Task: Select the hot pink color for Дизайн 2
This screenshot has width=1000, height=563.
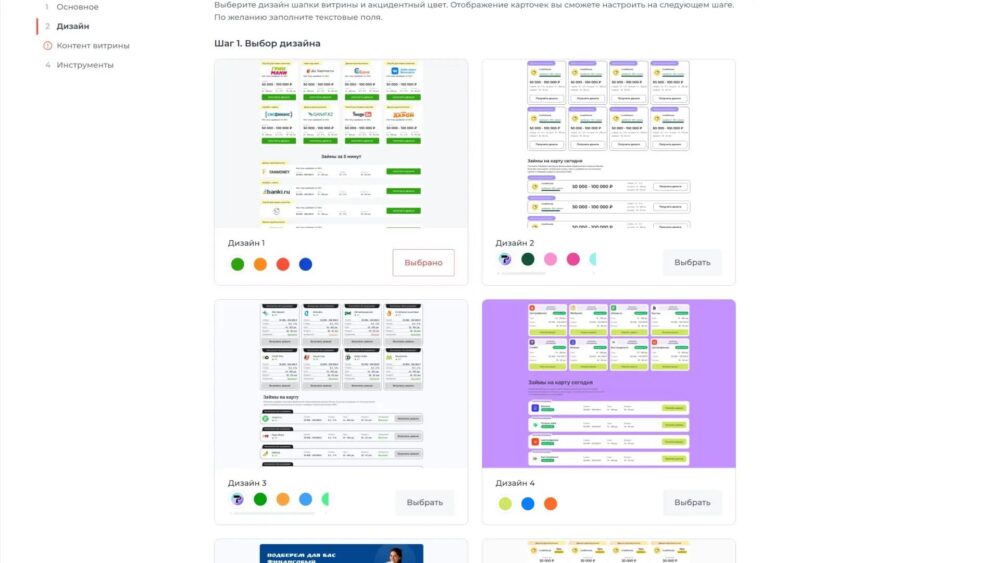Action: (573, 259)
